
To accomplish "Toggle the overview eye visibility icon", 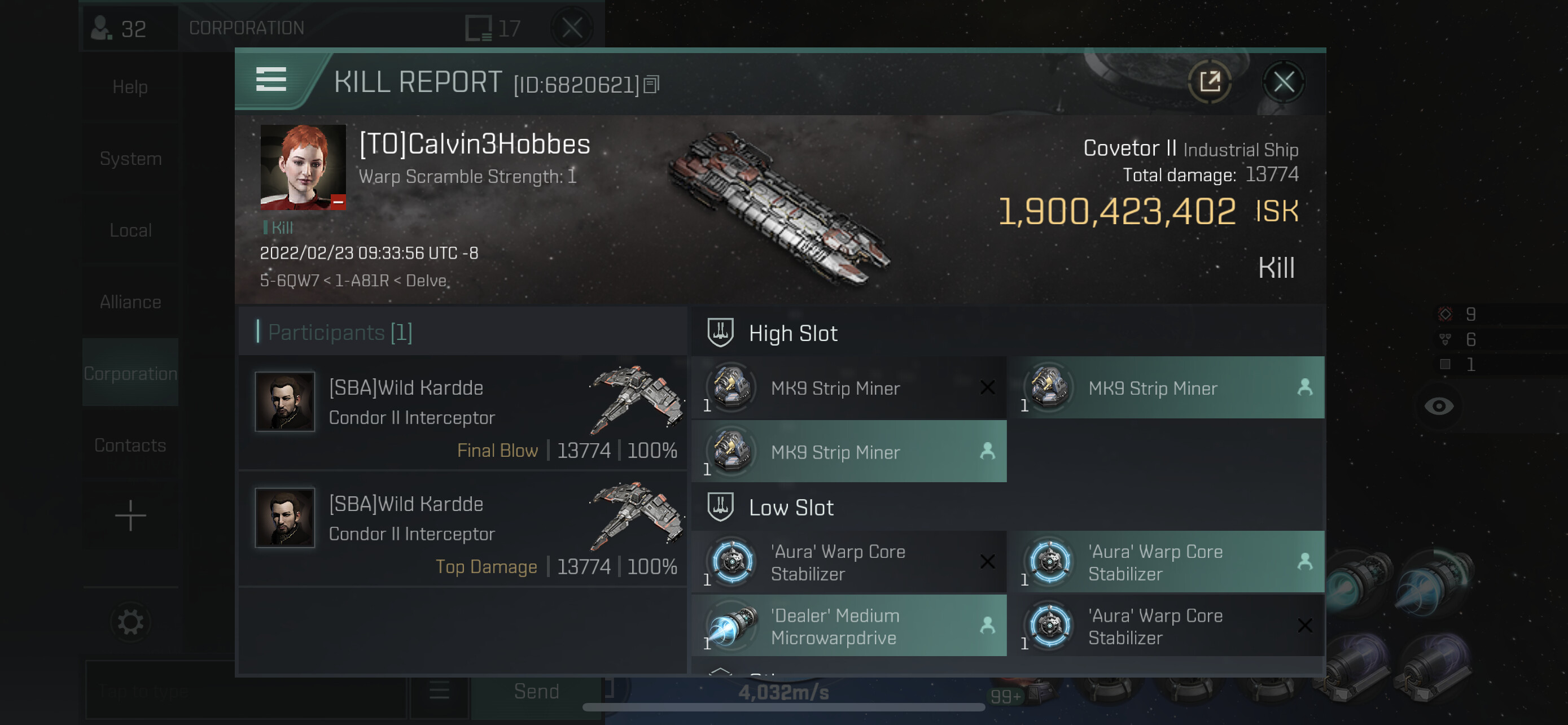I will 1438,406.
